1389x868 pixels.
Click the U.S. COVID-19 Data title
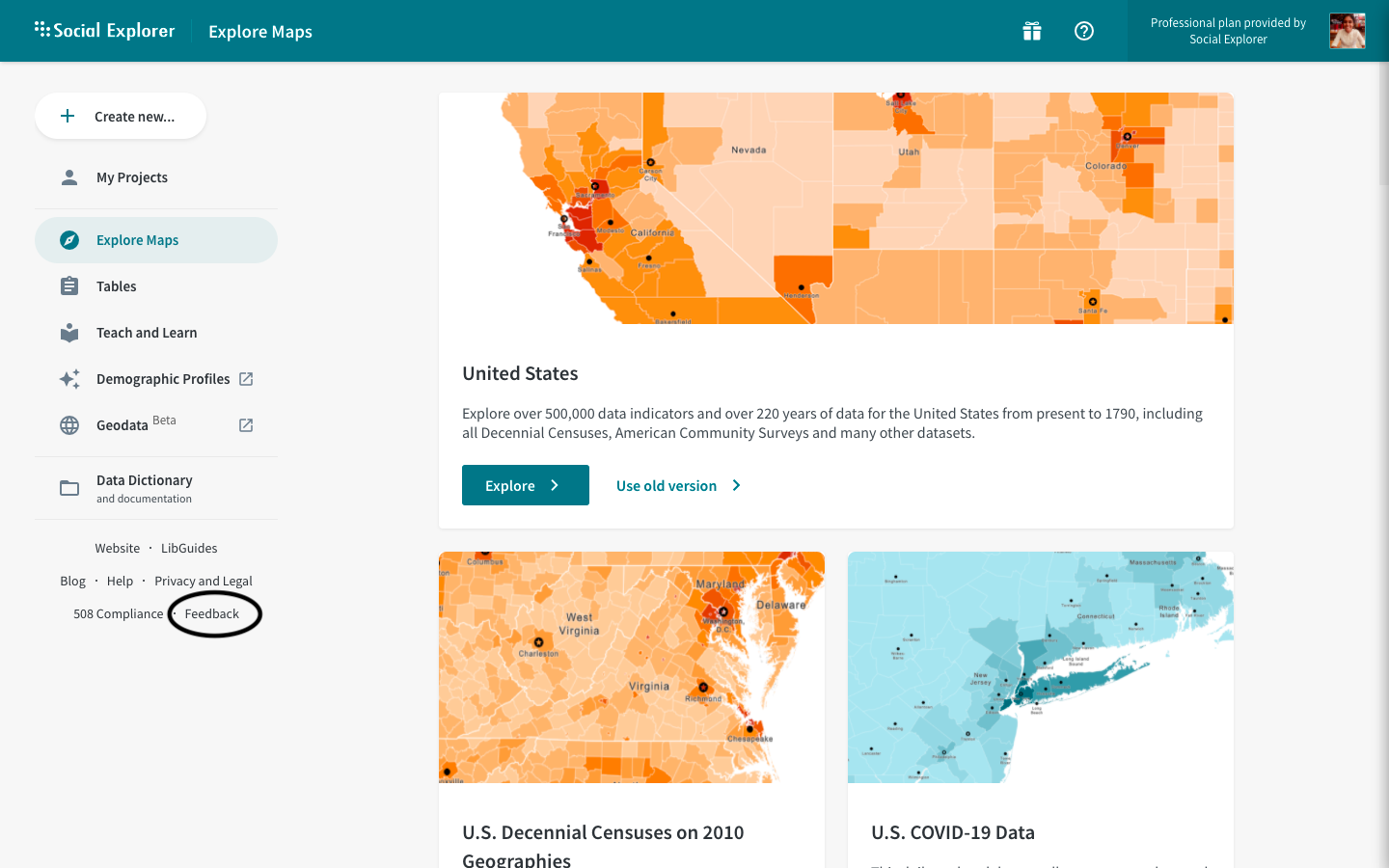(953, 832)
